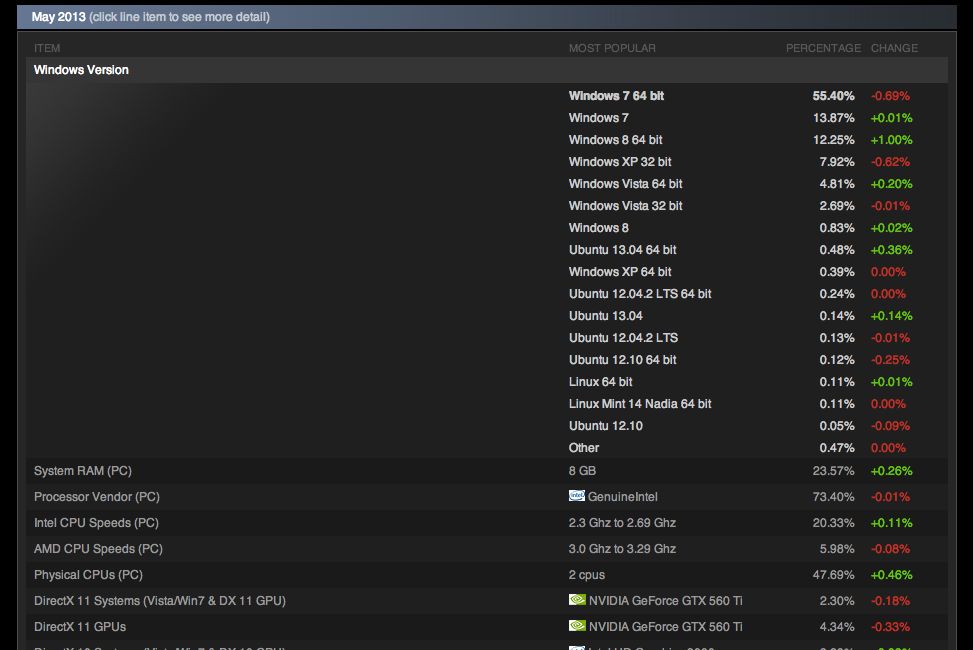The width and height of the screenshot is (973, 650).
Task: Collapse the Windows Version section
Action: point(486,70)
